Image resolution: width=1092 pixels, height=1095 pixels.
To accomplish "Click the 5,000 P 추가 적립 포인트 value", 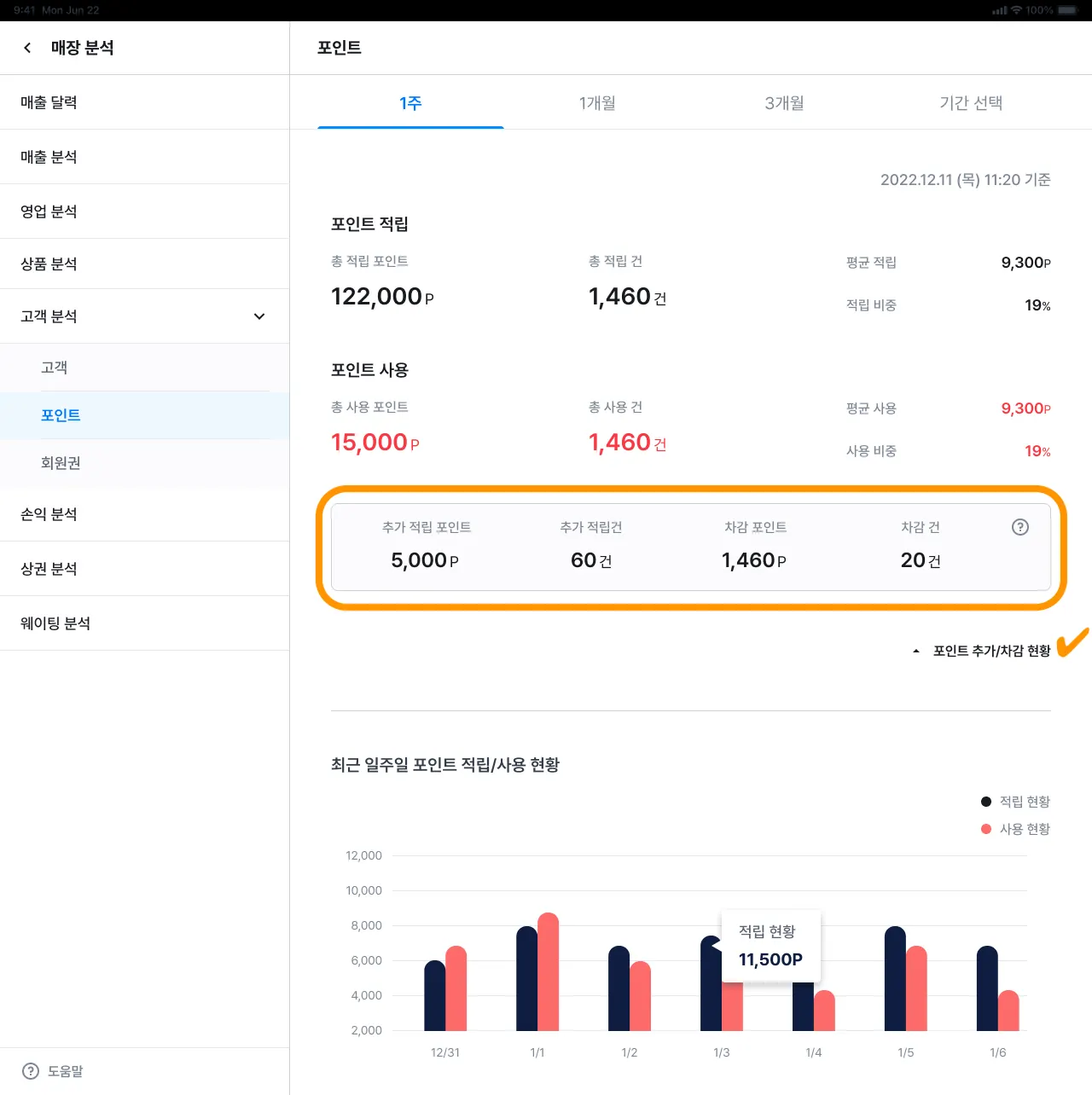I will (x=425, y=560).
